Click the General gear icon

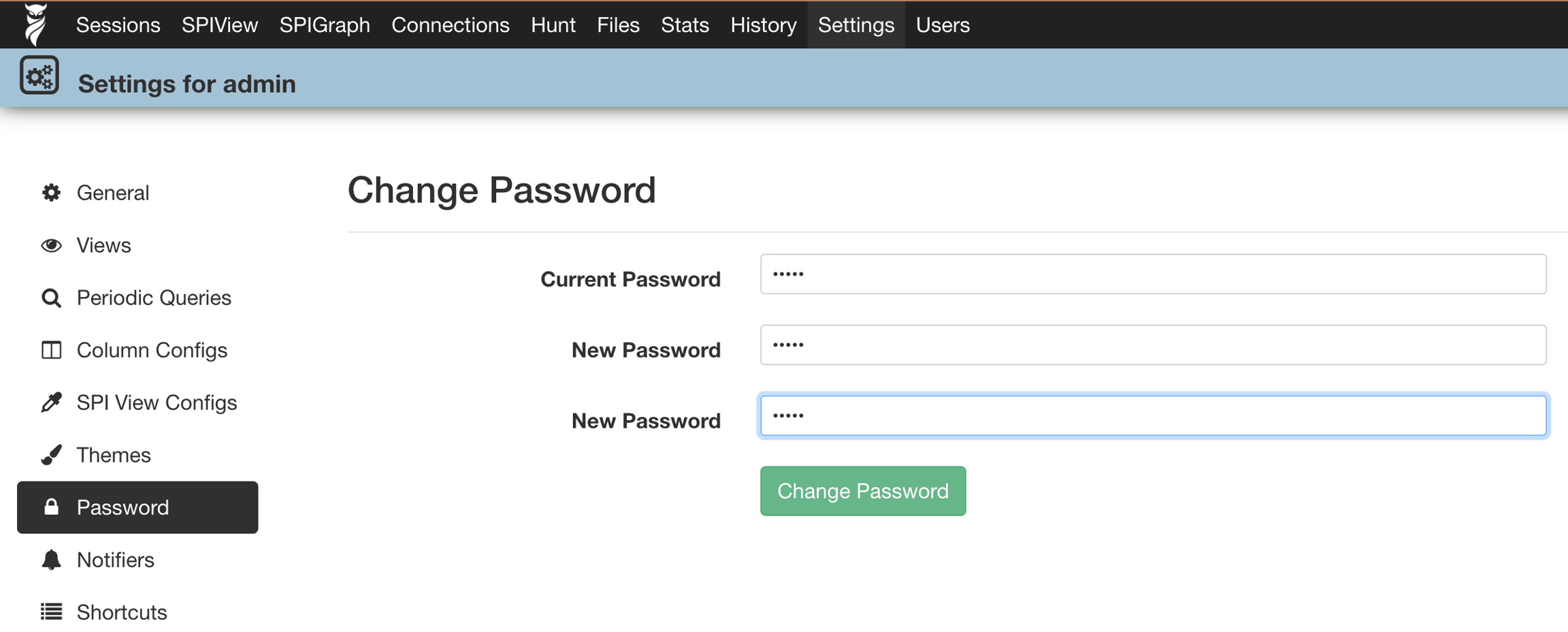tap(51, 193)
